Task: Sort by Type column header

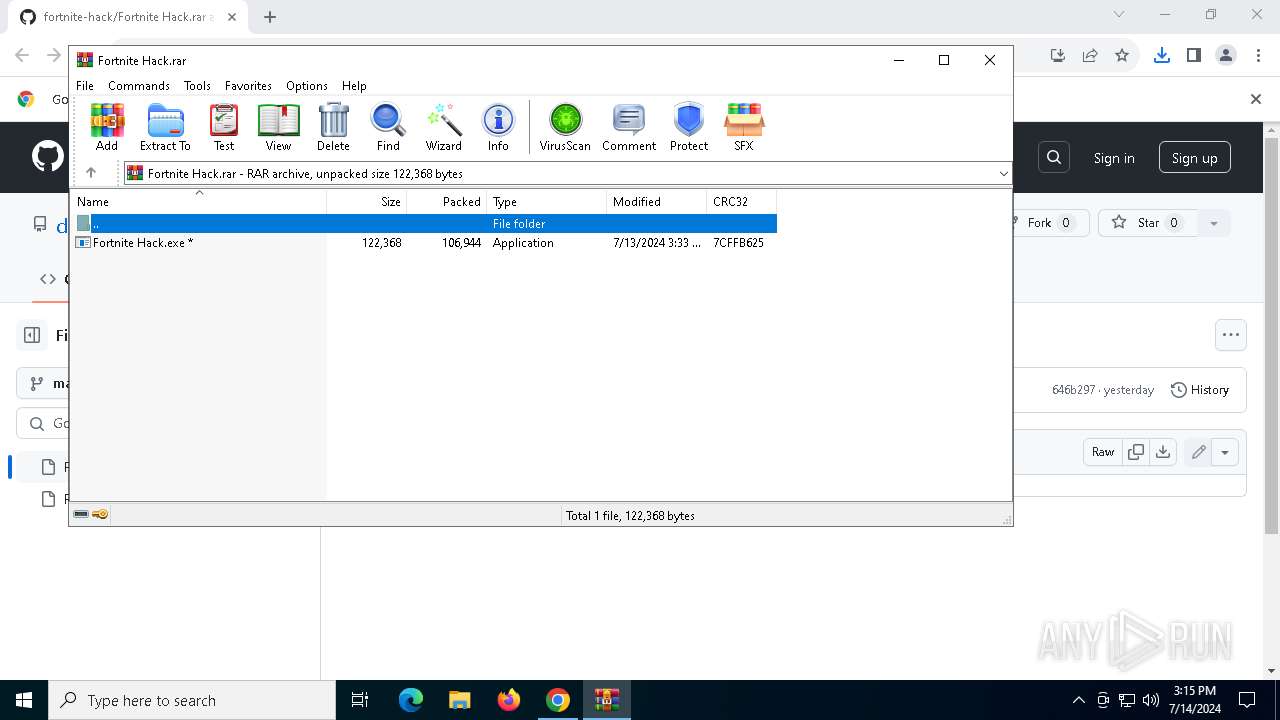Action: pyautogui.click(x=547, y=201)
